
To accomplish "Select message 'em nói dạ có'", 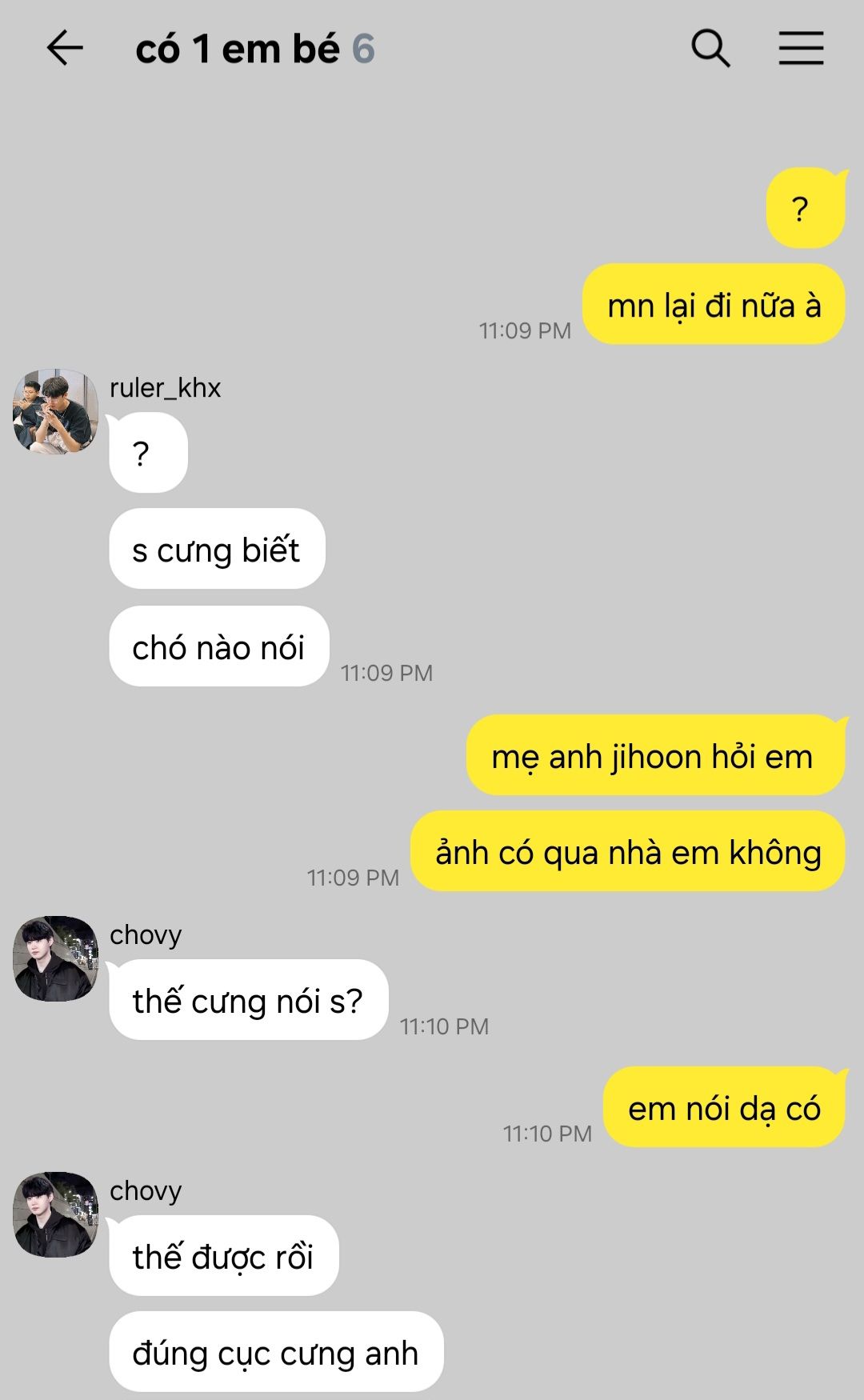I will click(x=724, y=1107).
